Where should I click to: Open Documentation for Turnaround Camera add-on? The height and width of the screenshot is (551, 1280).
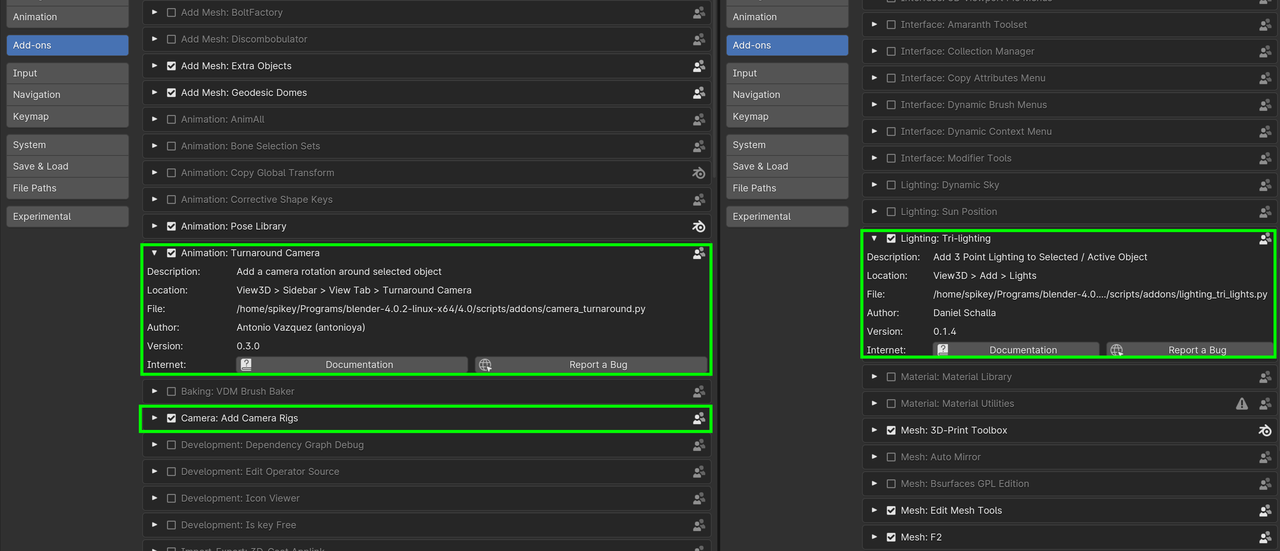(x=351, y=365)
